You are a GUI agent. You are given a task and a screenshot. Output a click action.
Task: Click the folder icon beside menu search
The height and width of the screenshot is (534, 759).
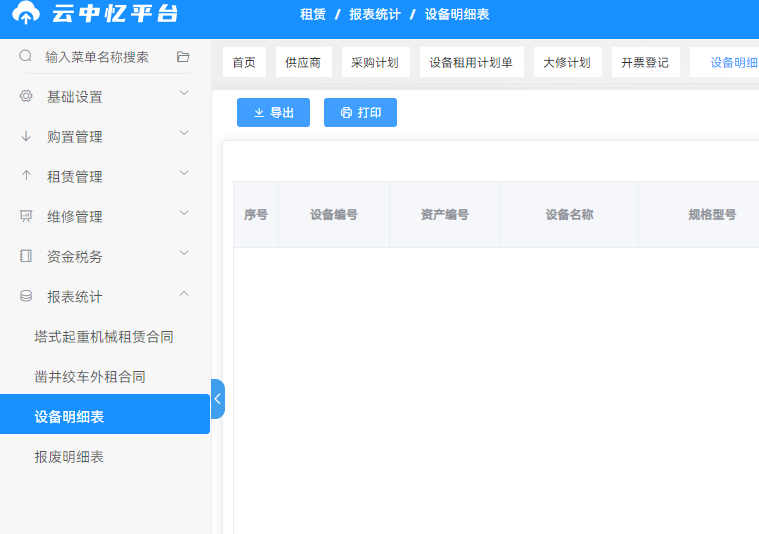click(183, 57)
